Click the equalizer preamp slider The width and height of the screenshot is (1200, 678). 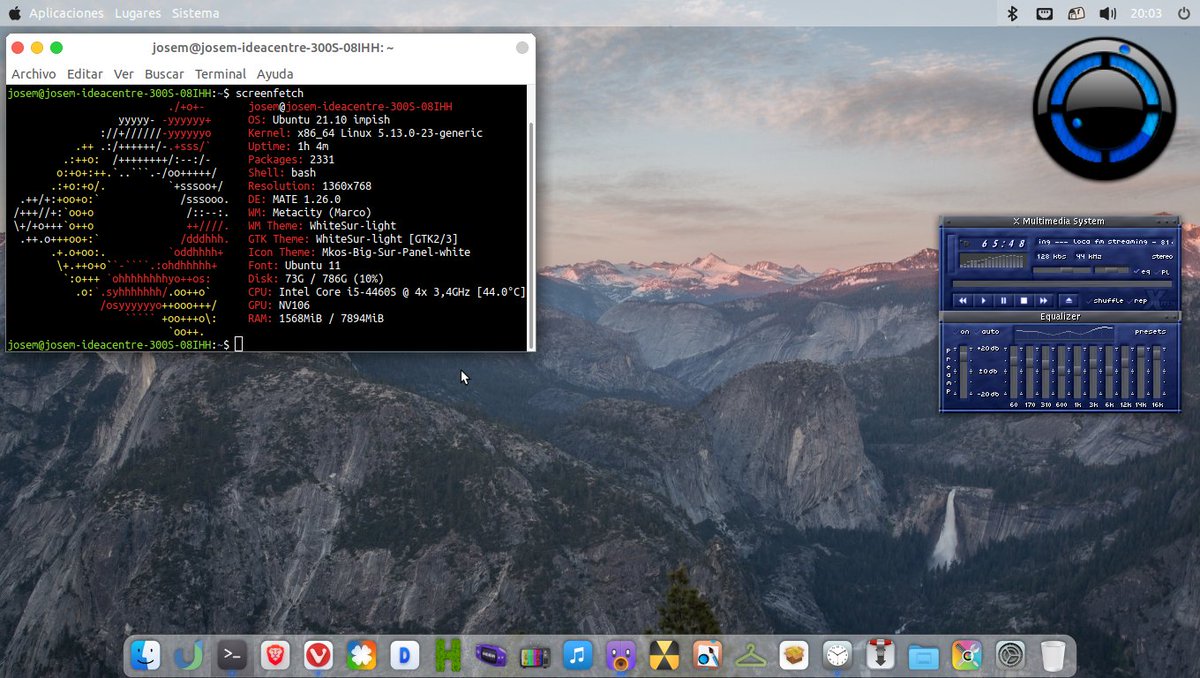pos(963,371)
